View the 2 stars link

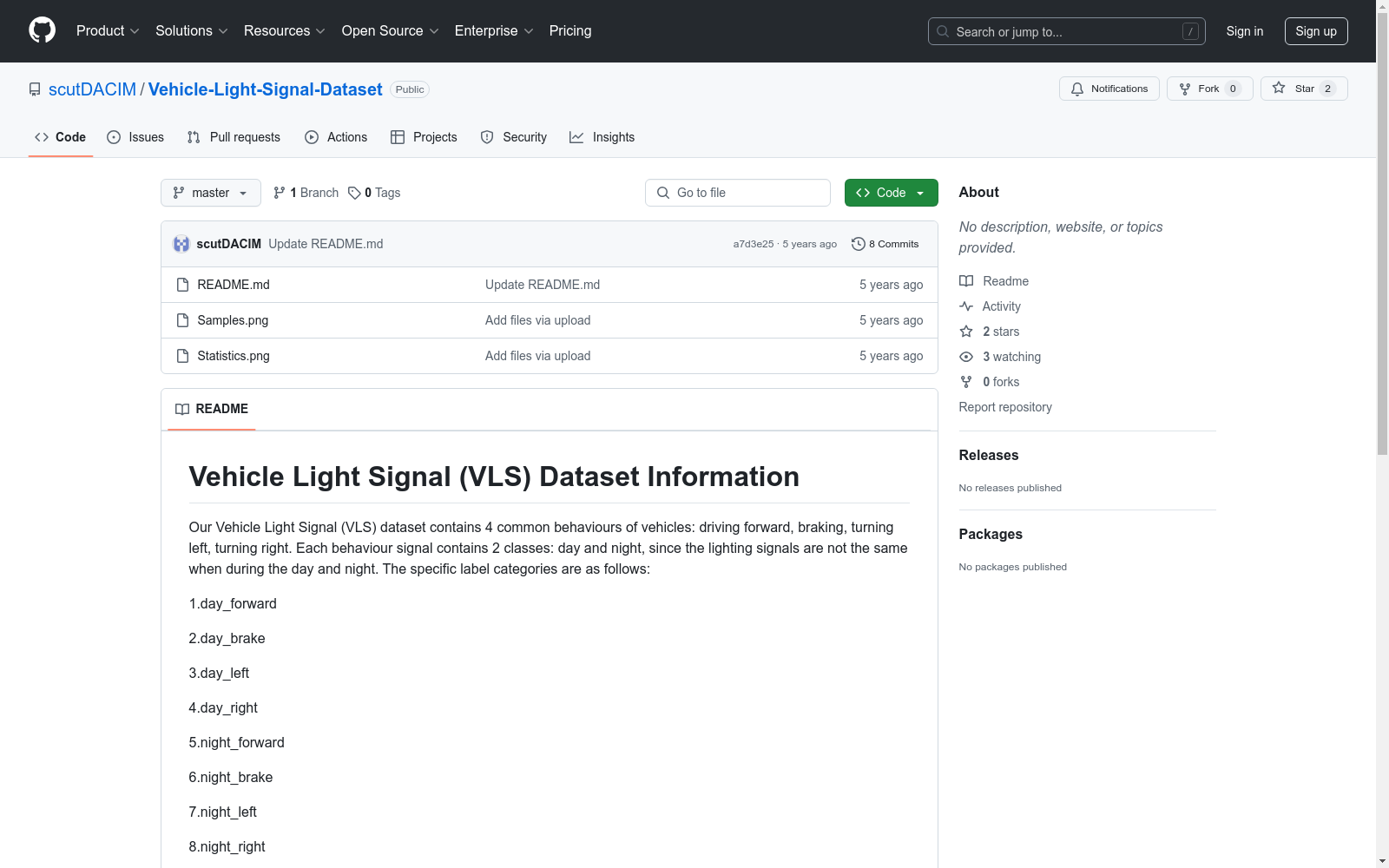point(990,332)
